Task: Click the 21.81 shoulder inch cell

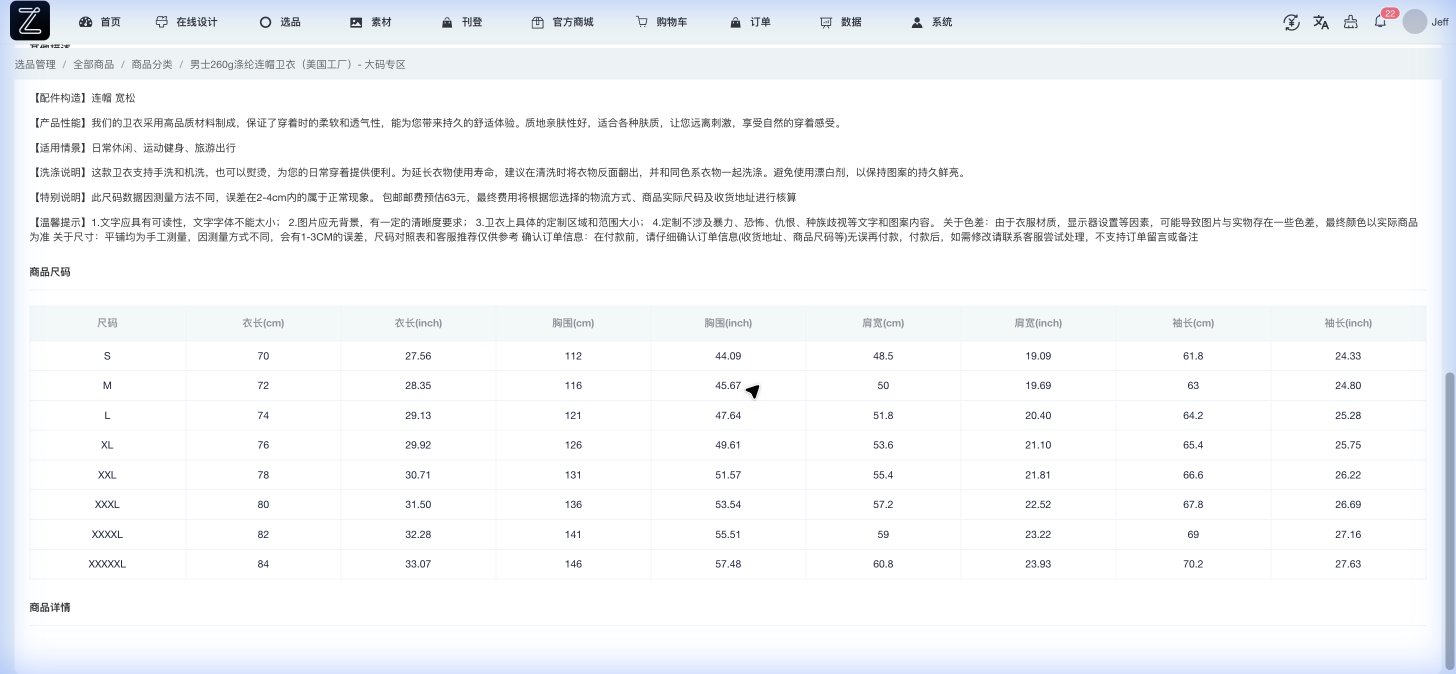Action: pos(1038,475)
